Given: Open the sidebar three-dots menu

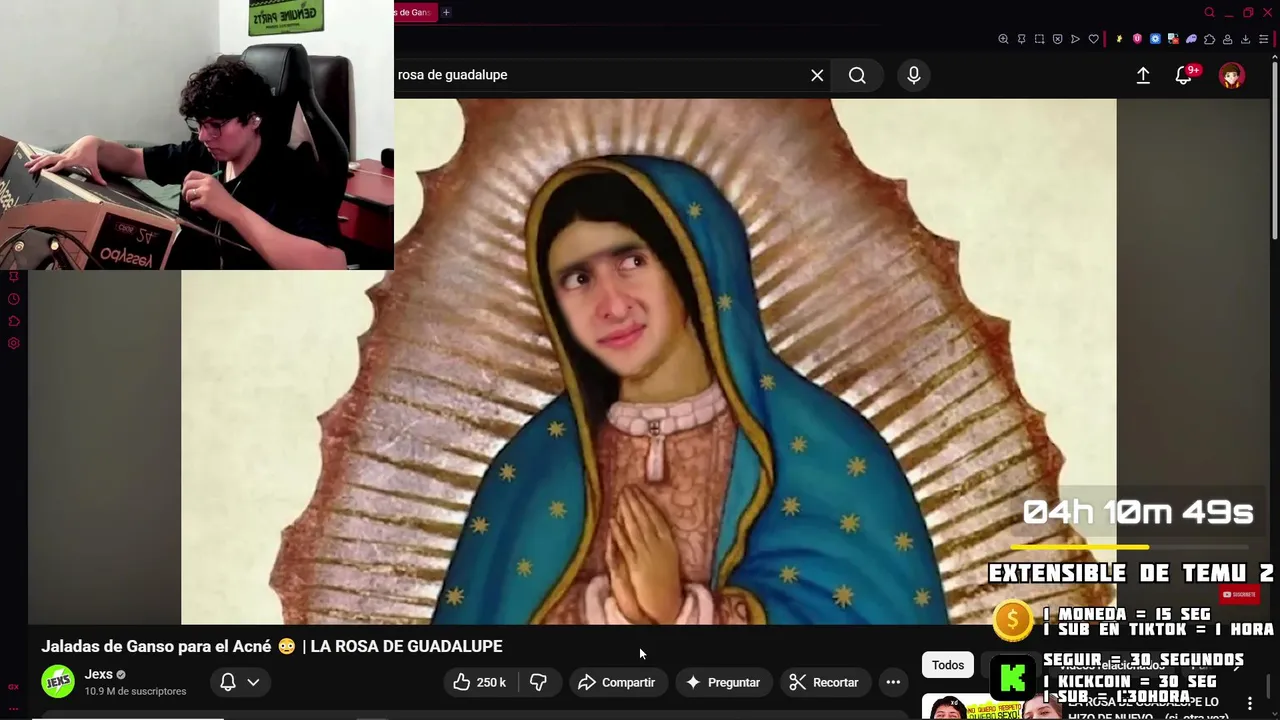Looking at the screenshot, I should point(13,708).
